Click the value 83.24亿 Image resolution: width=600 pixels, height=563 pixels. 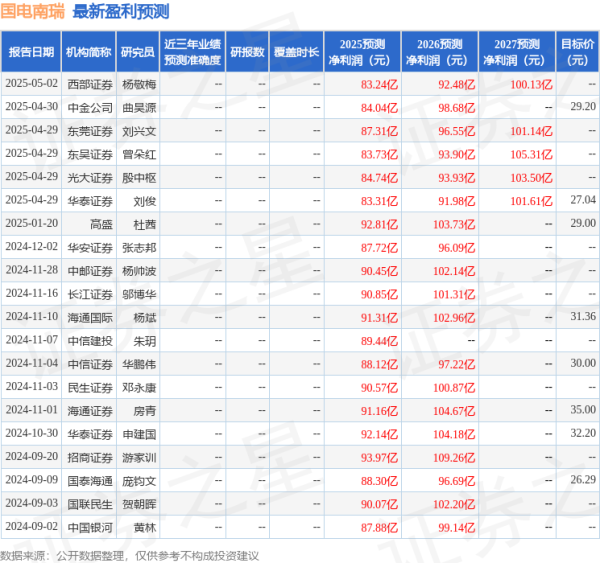click(379, 84)
